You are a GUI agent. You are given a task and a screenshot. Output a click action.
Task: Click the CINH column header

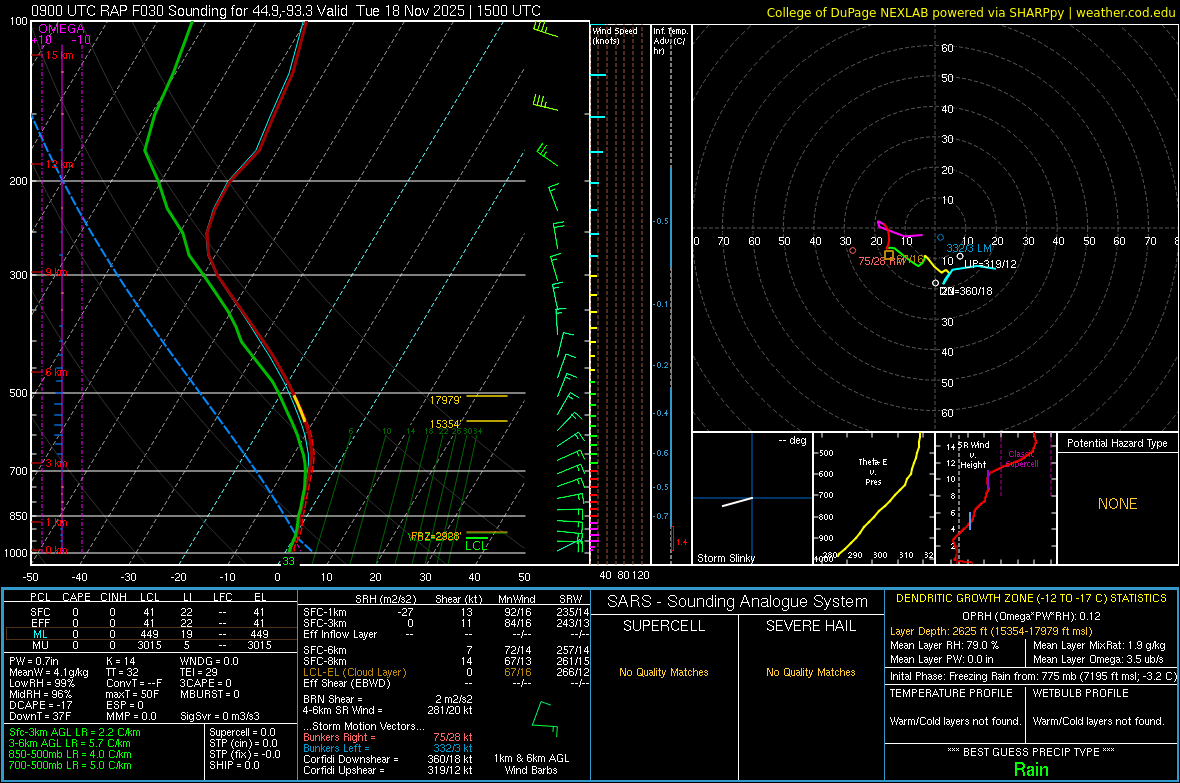tap(114, 597)
